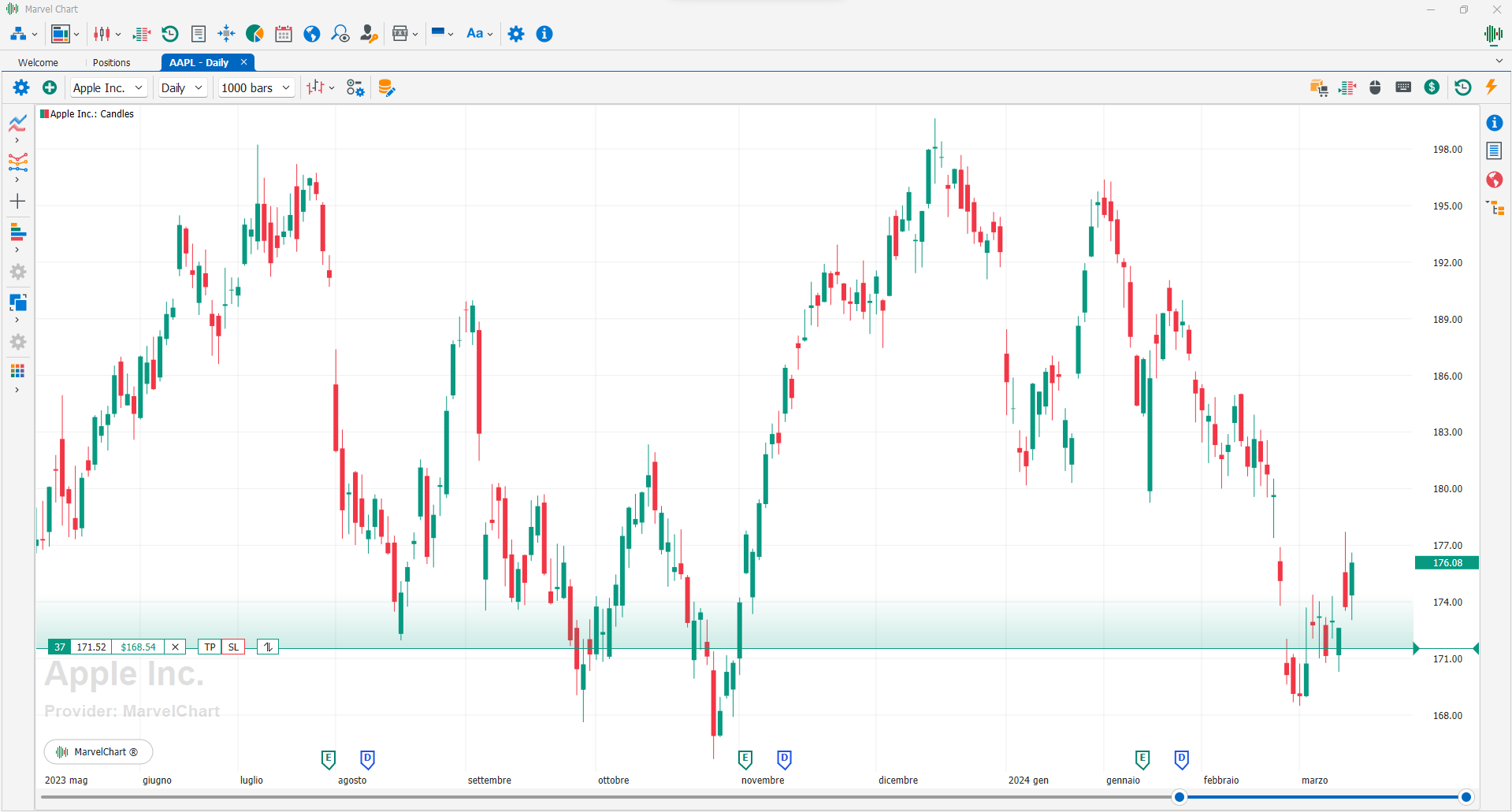Select the AAPL - Daily tab
This screenshot has height=812, width=1512.
pyautogui.click(x=199, y=63)
